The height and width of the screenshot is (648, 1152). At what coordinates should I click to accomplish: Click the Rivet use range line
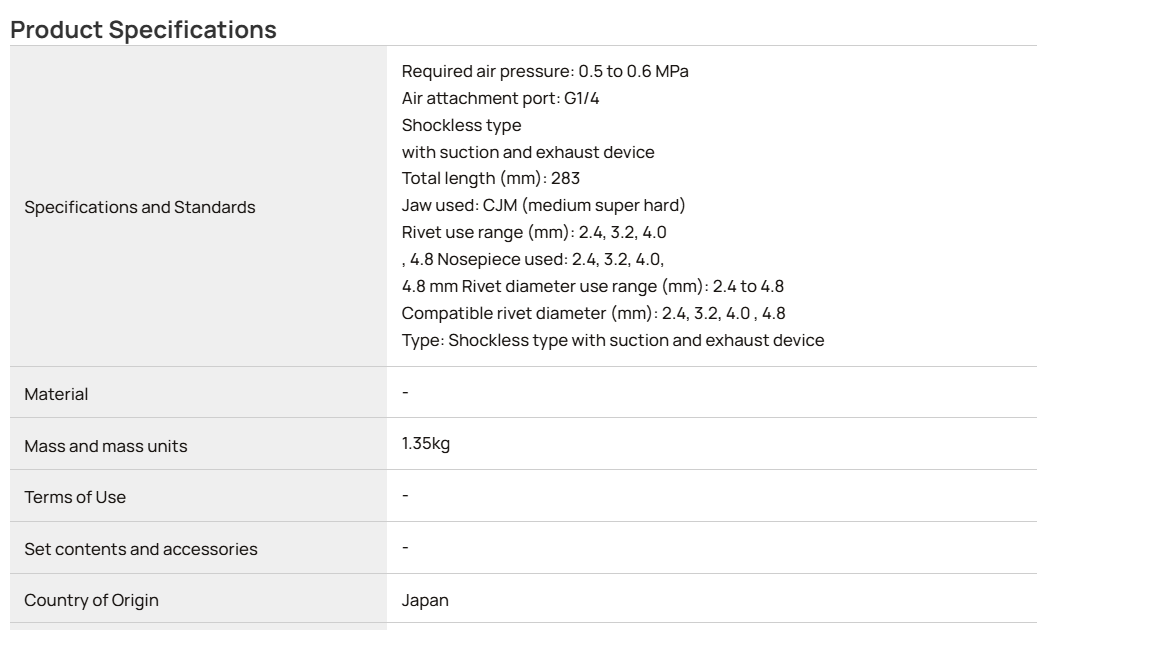click(533, 232)
